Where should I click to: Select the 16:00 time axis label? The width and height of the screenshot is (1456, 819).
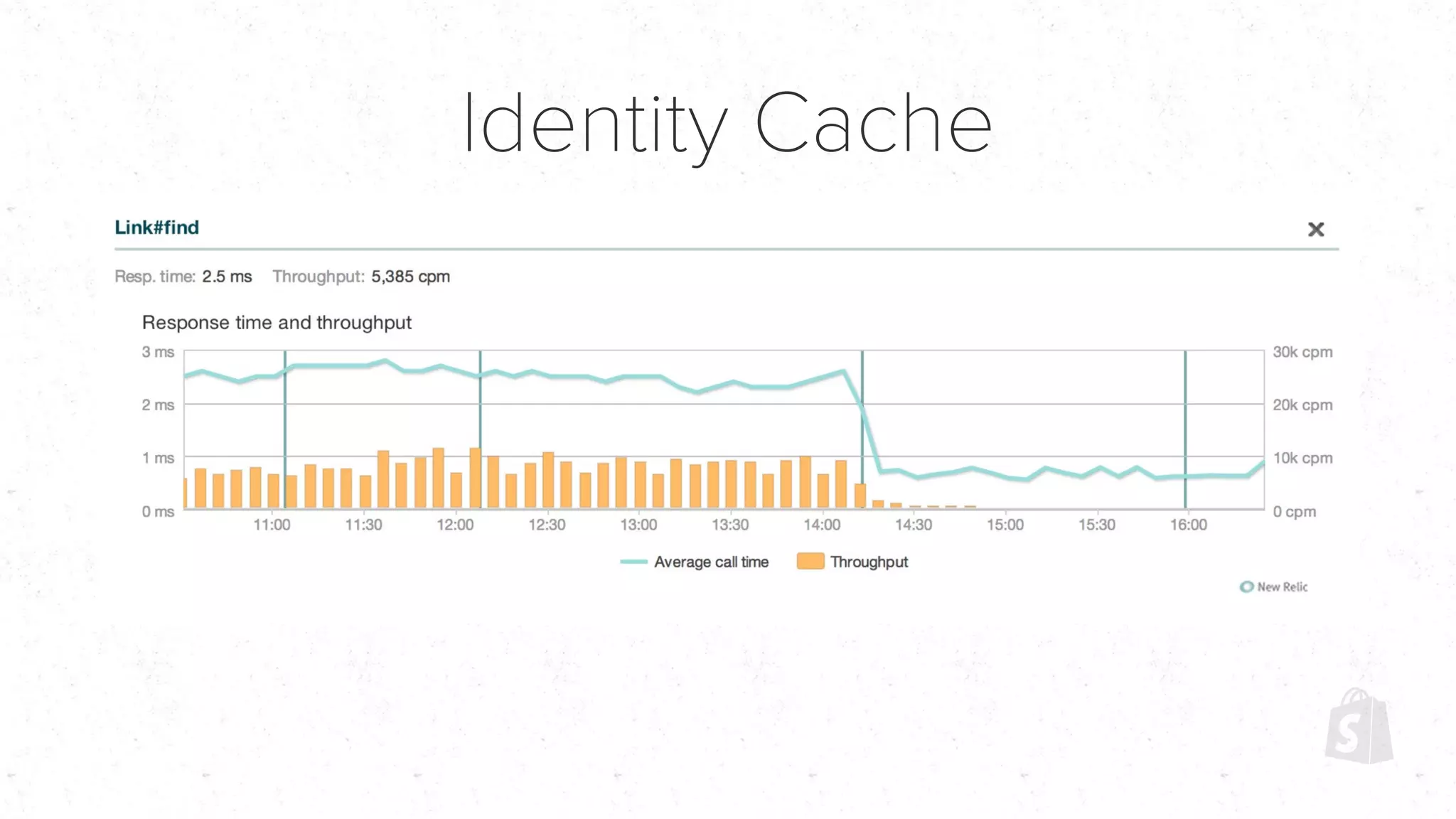point(1189,525)
